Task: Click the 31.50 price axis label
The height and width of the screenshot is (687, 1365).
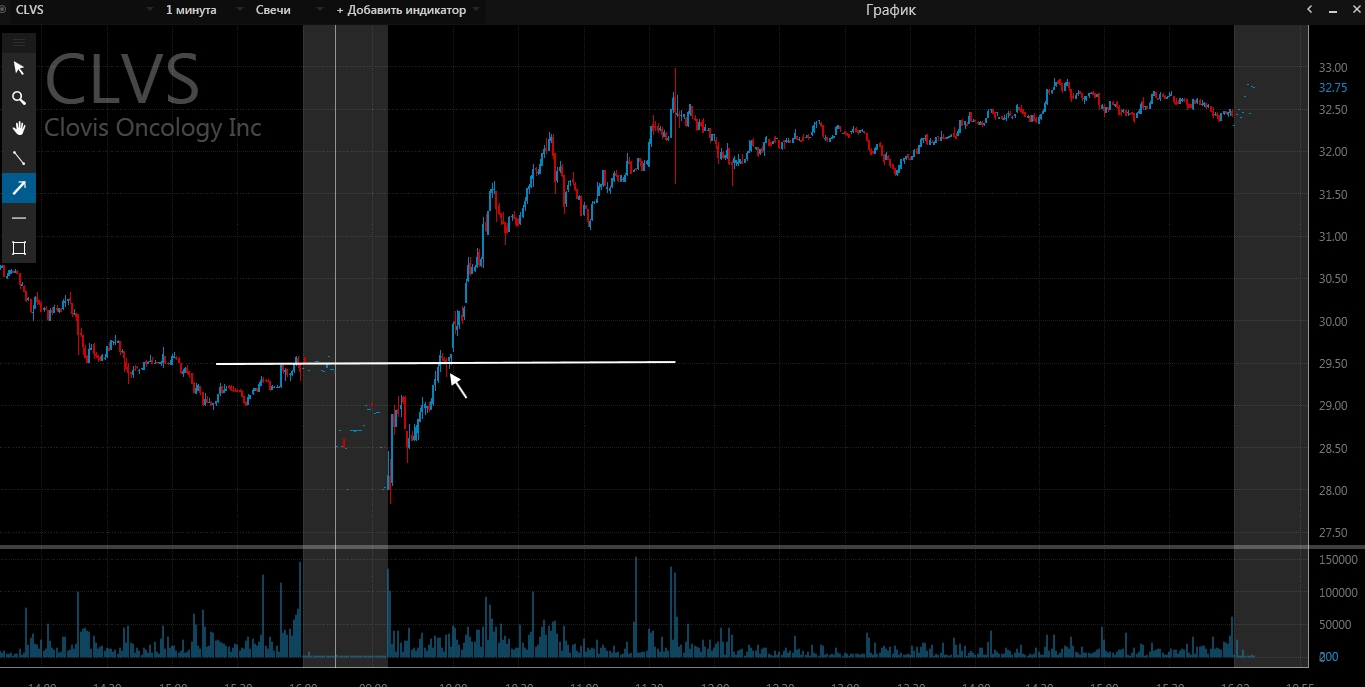Action: (x=1333, y=194)
